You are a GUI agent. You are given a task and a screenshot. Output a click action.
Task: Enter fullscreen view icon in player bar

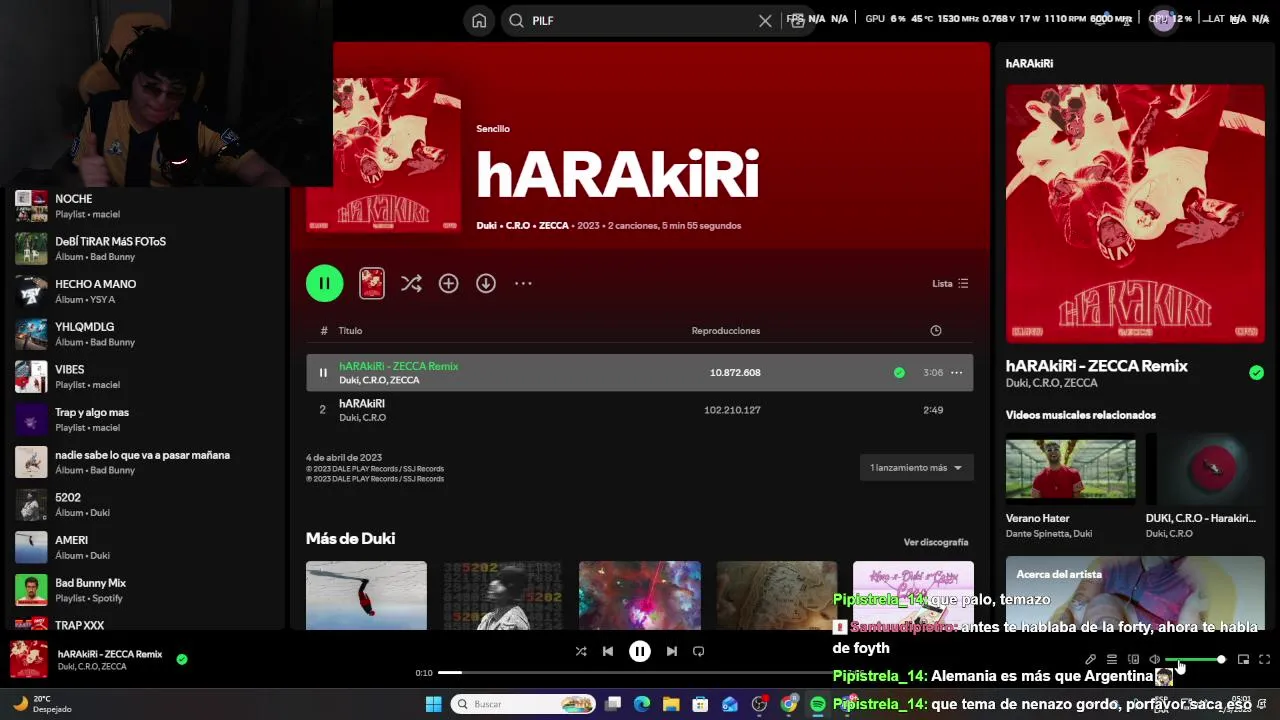(x=1265, y=660)
